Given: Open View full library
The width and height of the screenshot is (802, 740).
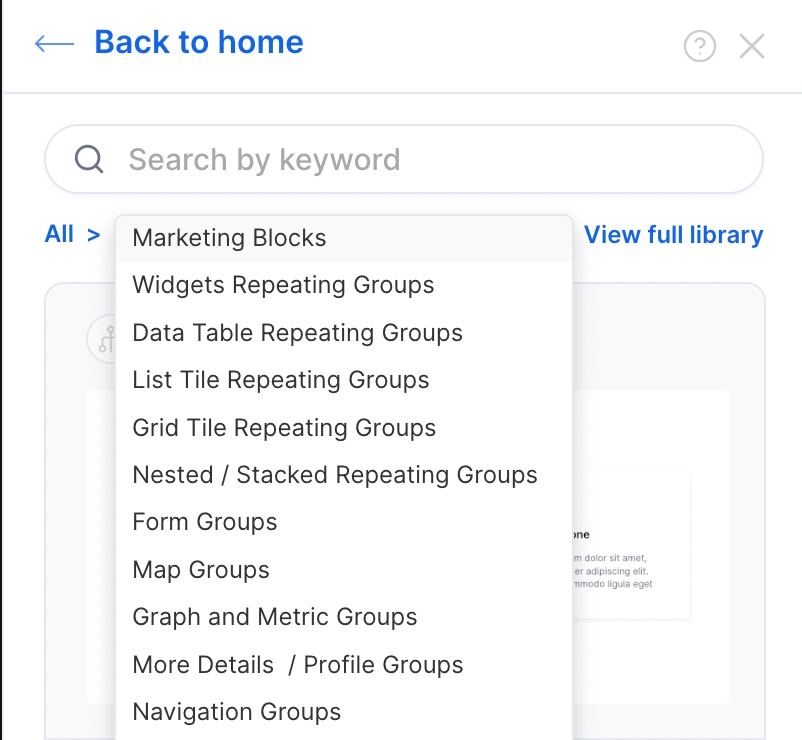Looking at the screenshot, I should point(673,235).
